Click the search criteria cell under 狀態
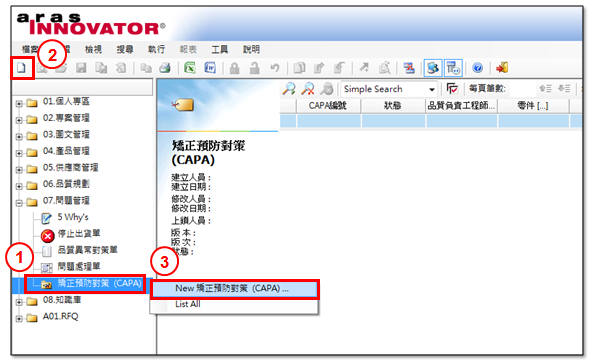The height and width of the screenshot is (364, 593). pos(393,121)
